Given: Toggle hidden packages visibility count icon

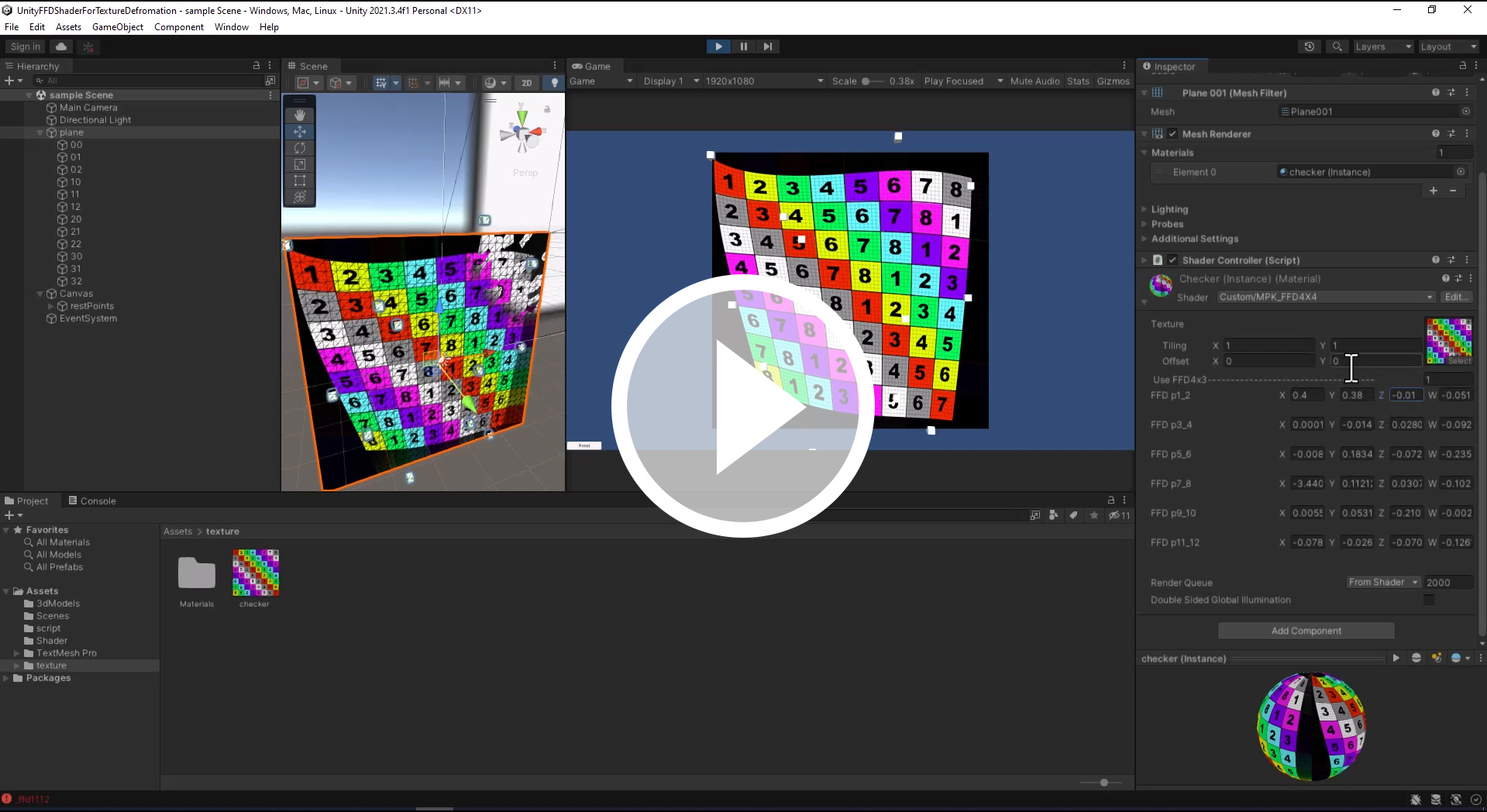Looking at the screenshot, I should 1119,515.
